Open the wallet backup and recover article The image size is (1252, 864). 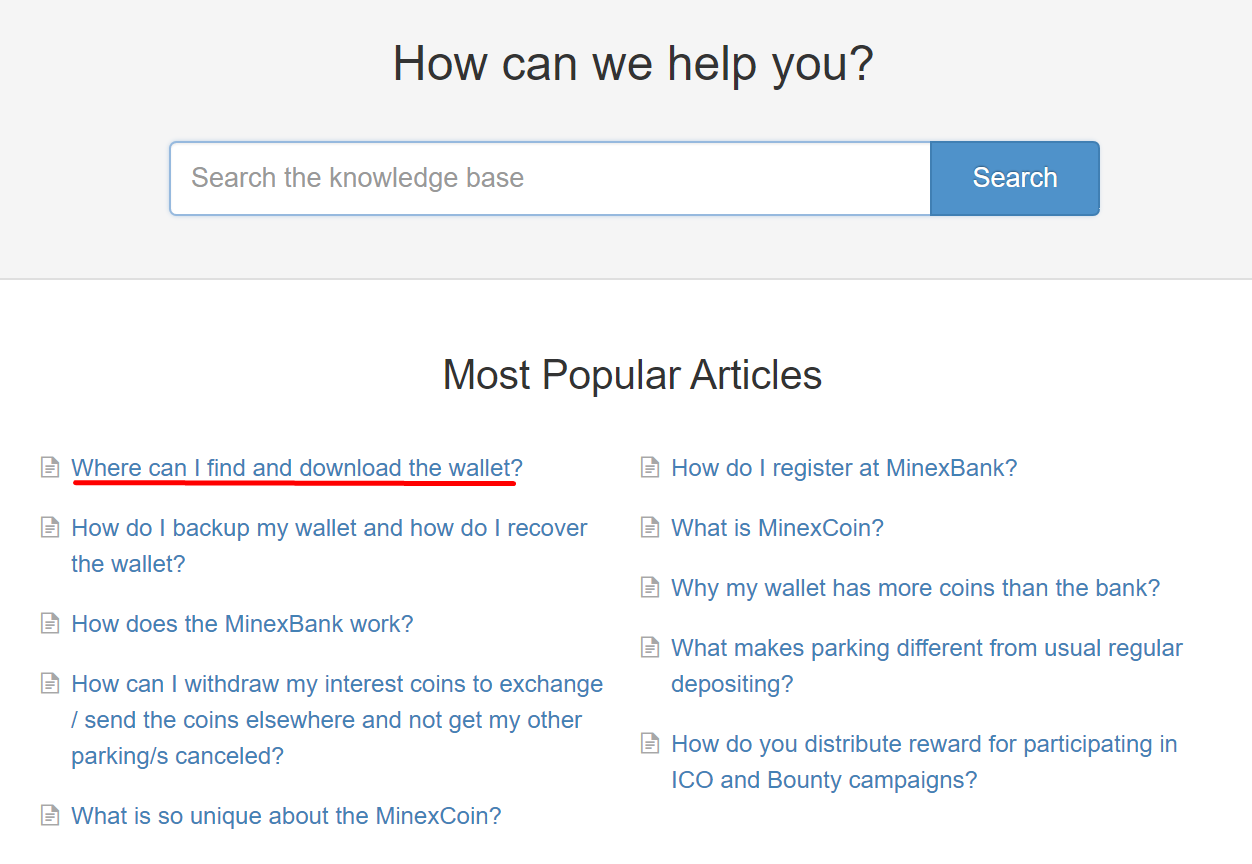[x=329, y=528]
